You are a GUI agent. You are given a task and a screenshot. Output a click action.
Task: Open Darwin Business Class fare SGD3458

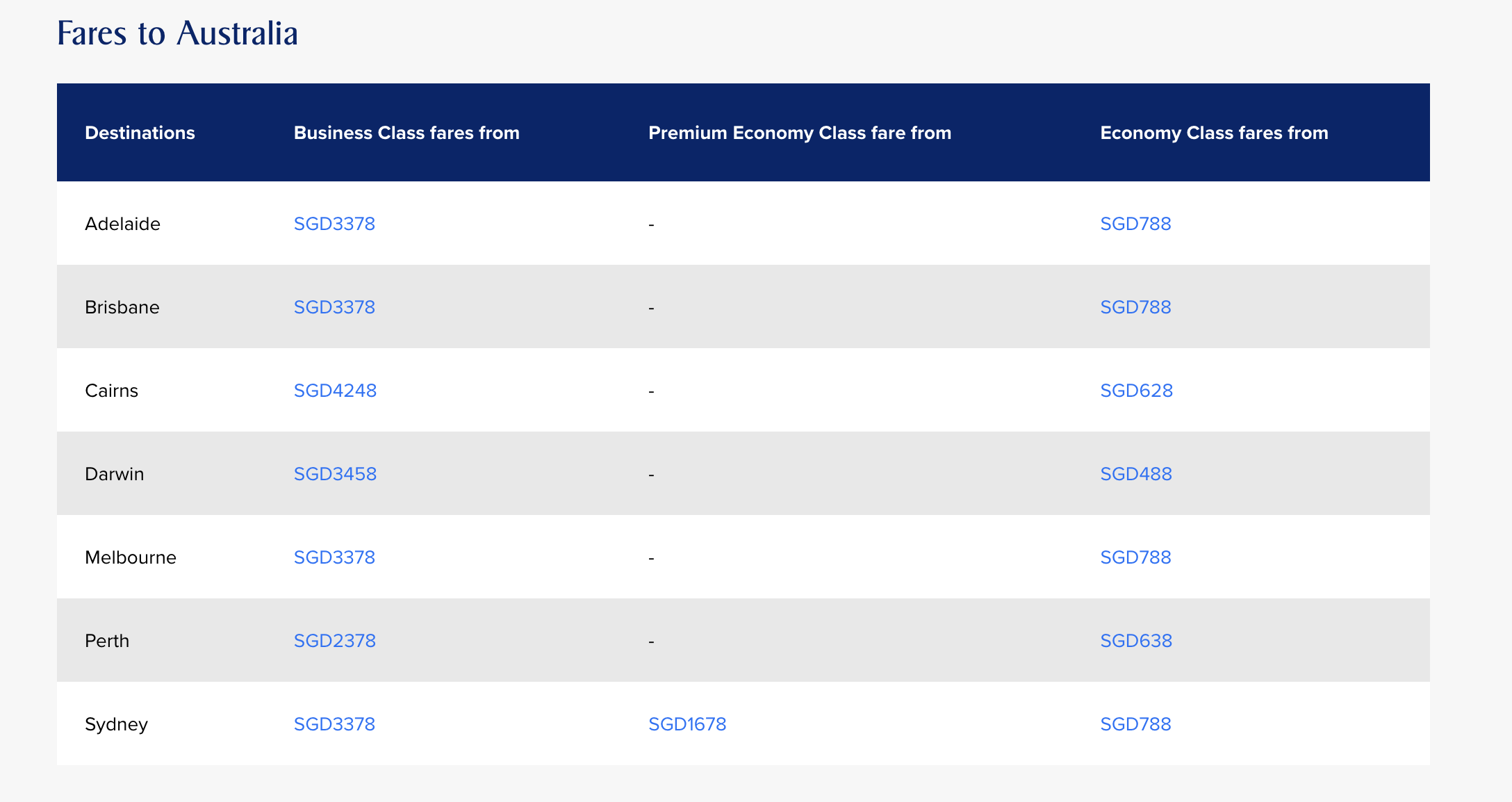tap(335, 474)
